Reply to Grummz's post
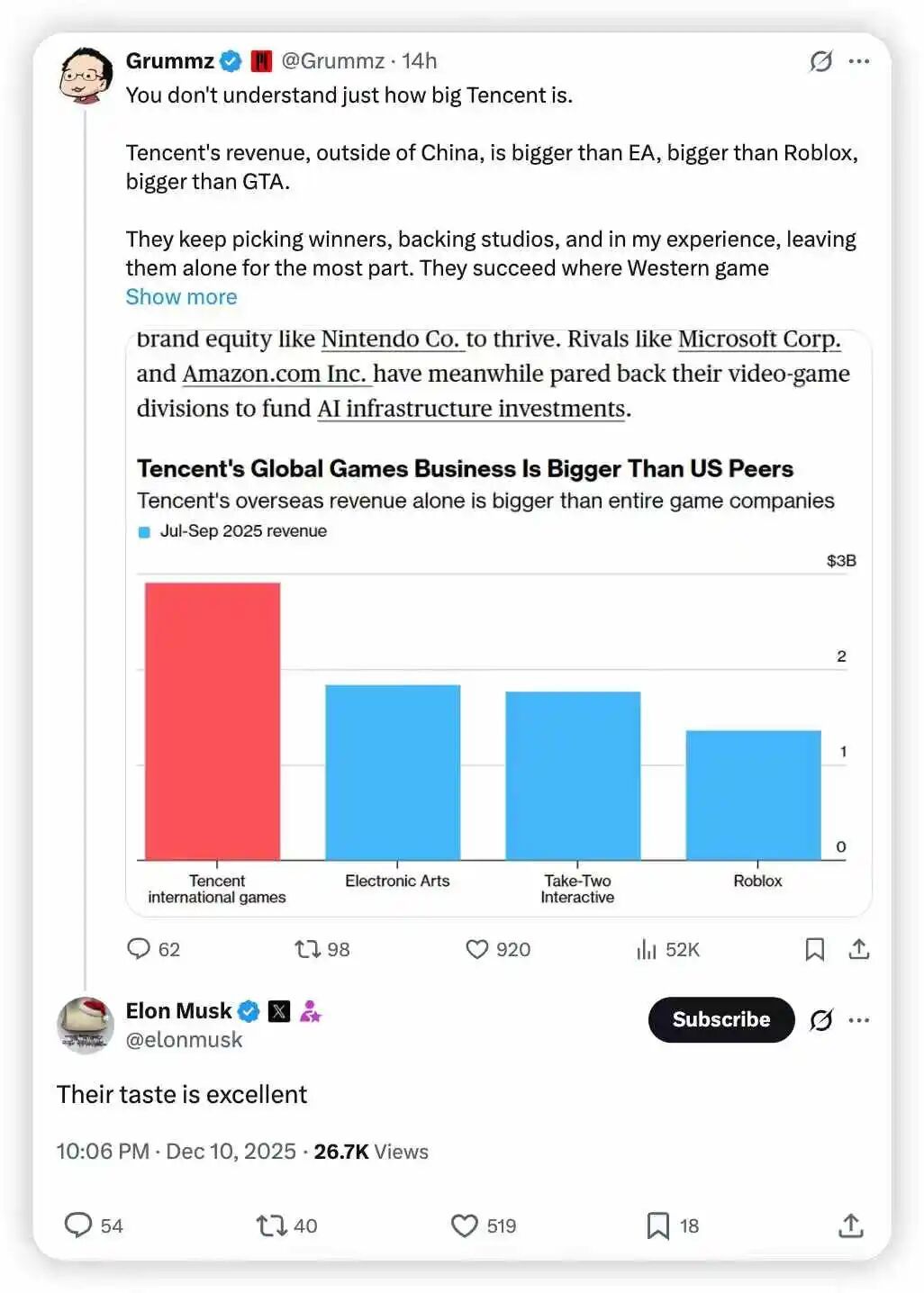 (x=139, y=949)
